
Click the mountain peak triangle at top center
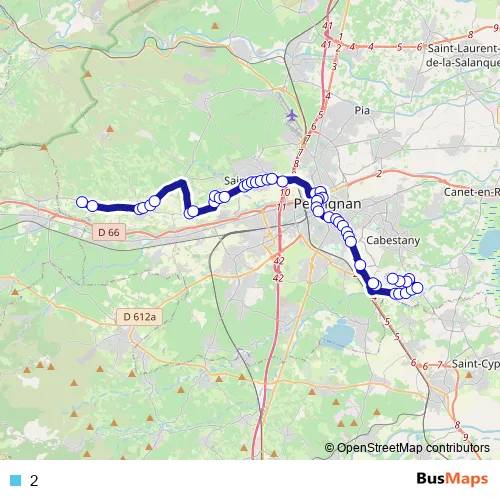[x=215, y=26]
